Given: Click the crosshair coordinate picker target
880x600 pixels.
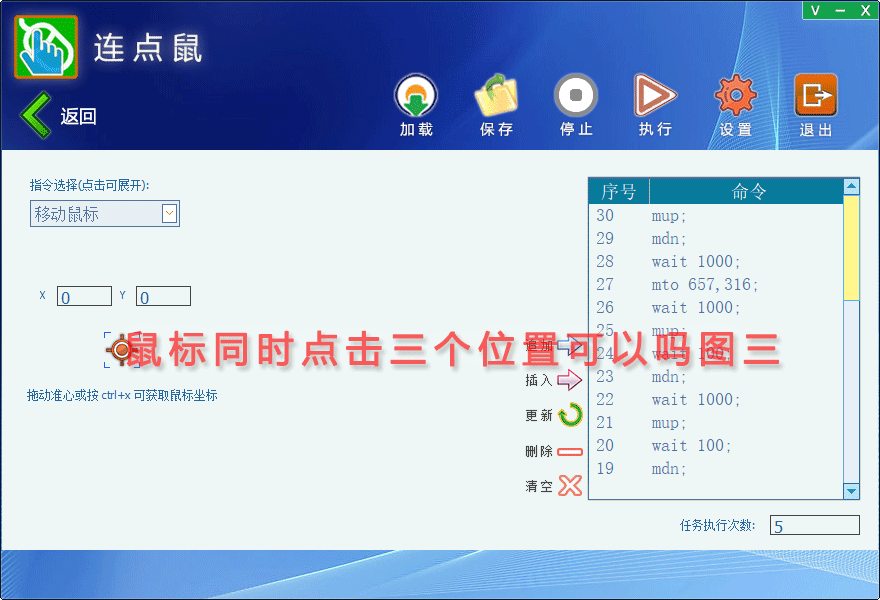Looking at the screenshot, I should coord(121,350).
